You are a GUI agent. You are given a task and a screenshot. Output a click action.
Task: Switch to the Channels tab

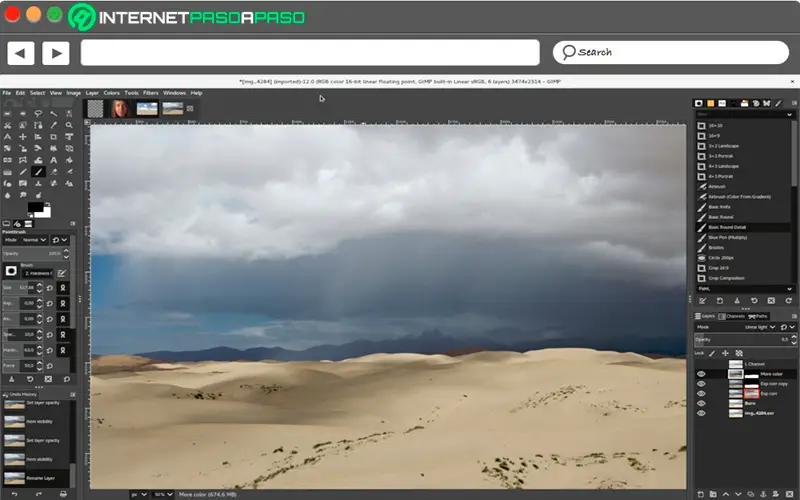point(732,316)
